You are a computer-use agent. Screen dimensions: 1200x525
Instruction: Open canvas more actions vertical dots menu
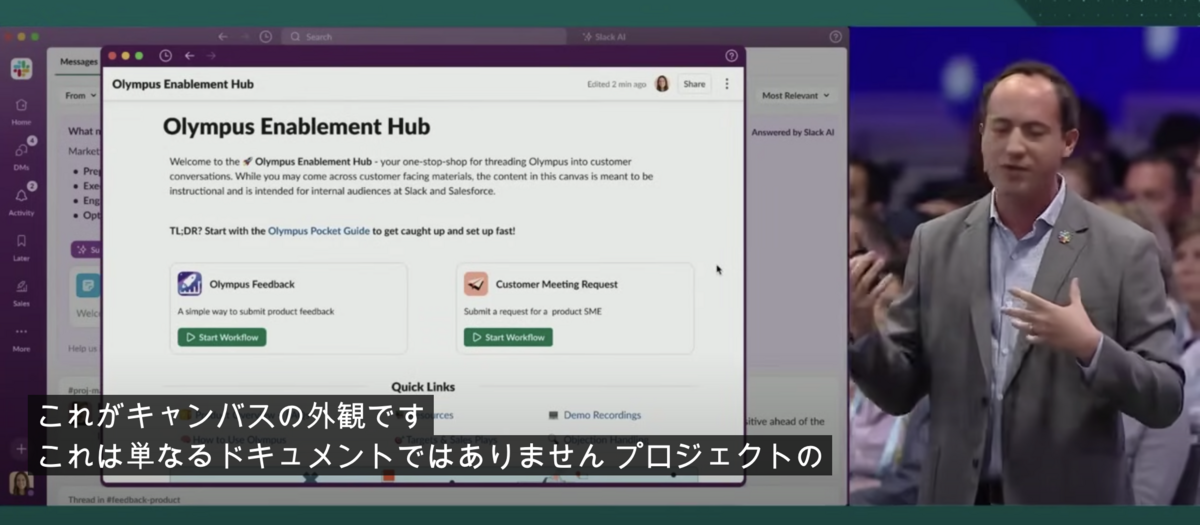[x=727, y=84]
